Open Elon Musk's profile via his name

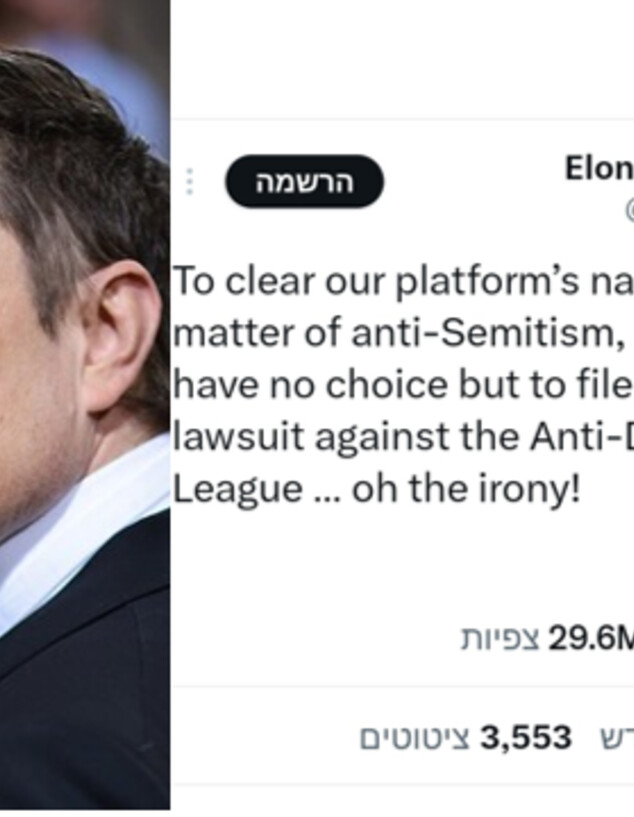click(x=597, y=167)
